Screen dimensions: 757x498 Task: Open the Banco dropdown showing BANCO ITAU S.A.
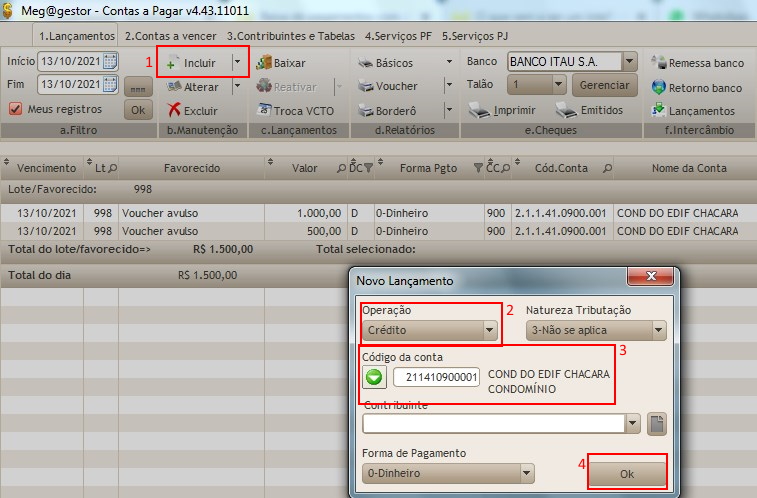[x=628, y=61]
